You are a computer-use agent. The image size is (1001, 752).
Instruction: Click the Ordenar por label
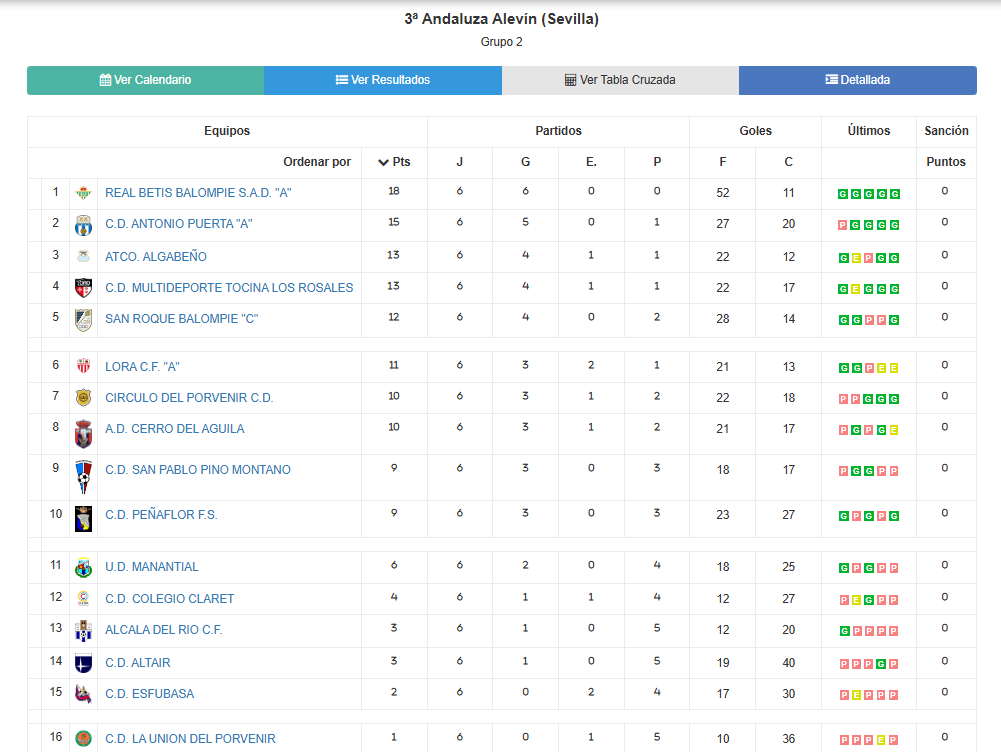point(317,162)
